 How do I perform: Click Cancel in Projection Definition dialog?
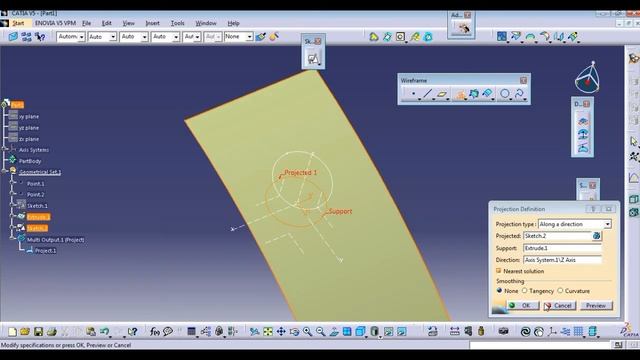pos(560,305)
